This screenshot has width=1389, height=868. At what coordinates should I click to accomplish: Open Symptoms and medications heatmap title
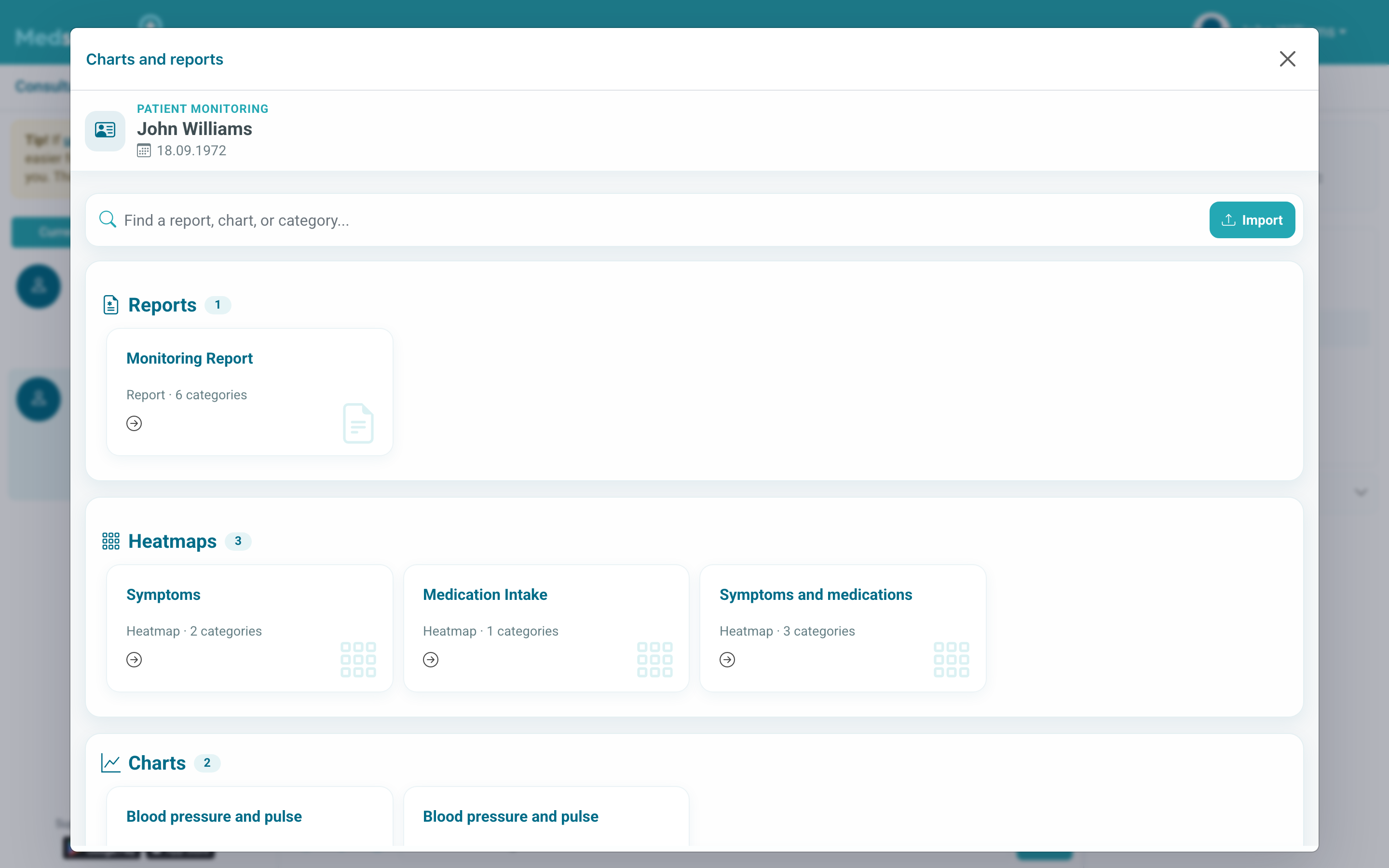click(x=816, y=595)
